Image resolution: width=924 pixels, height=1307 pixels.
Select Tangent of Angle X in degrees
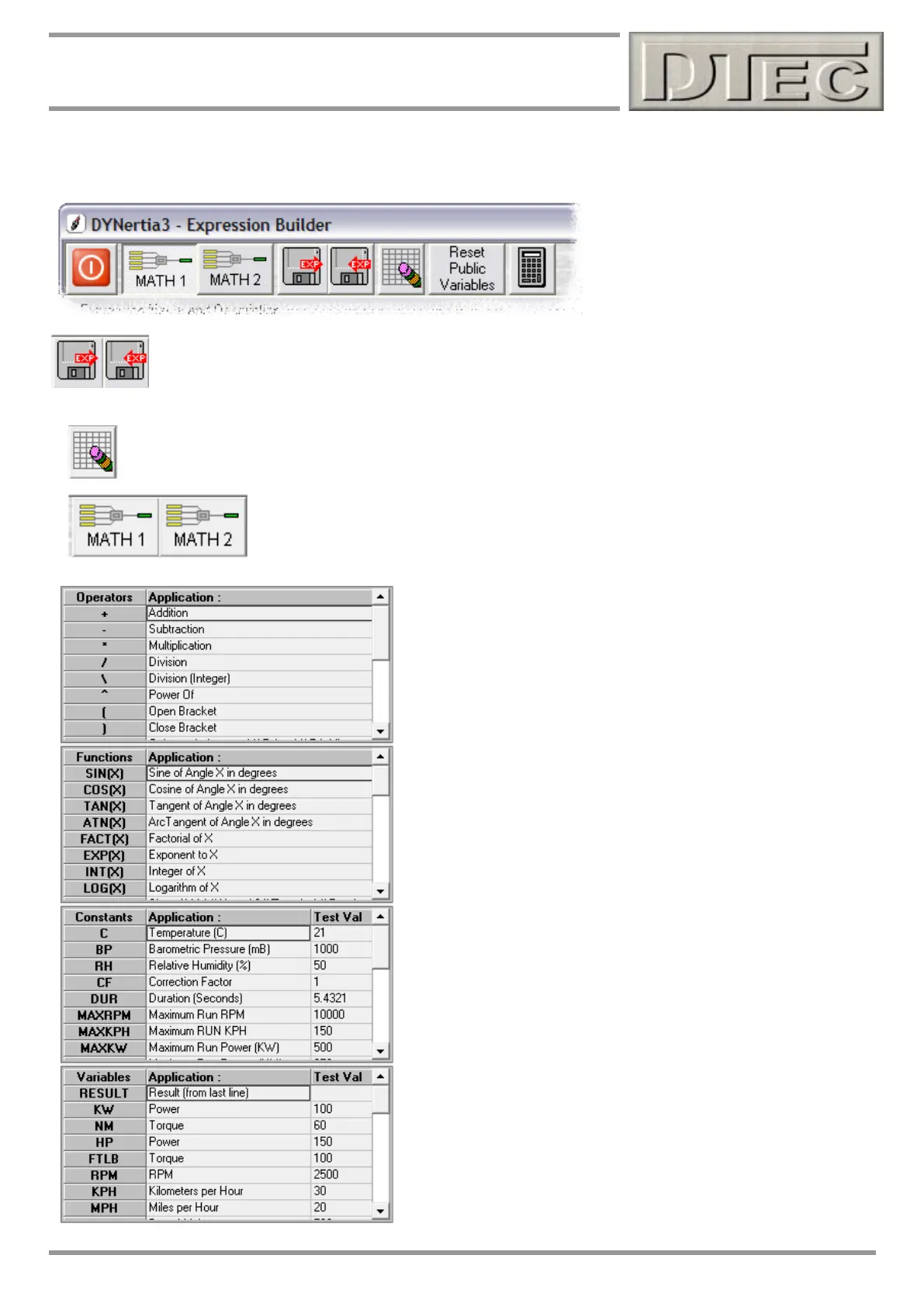[x=218, y=806]
